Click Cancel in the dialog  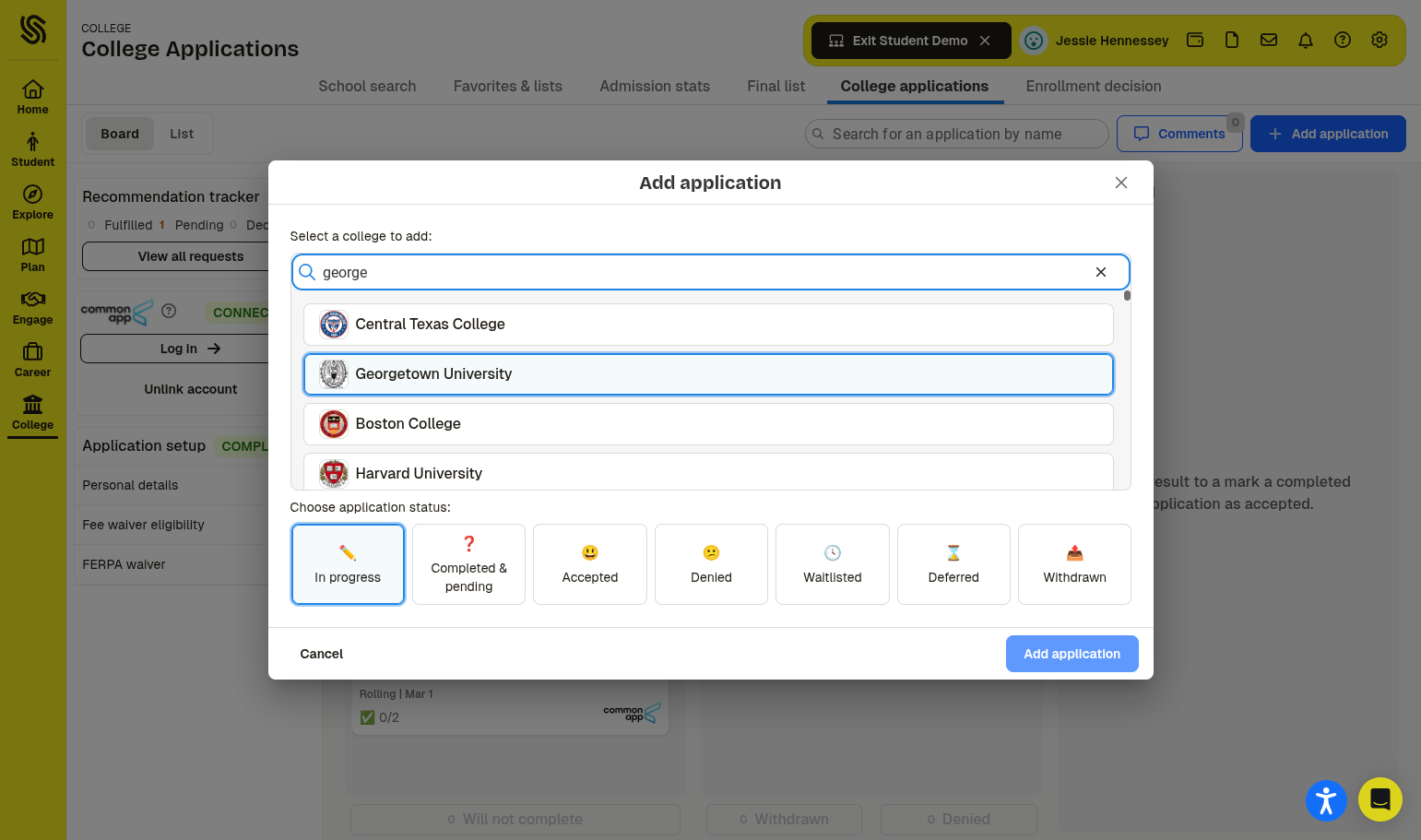[x=322, y=654]
